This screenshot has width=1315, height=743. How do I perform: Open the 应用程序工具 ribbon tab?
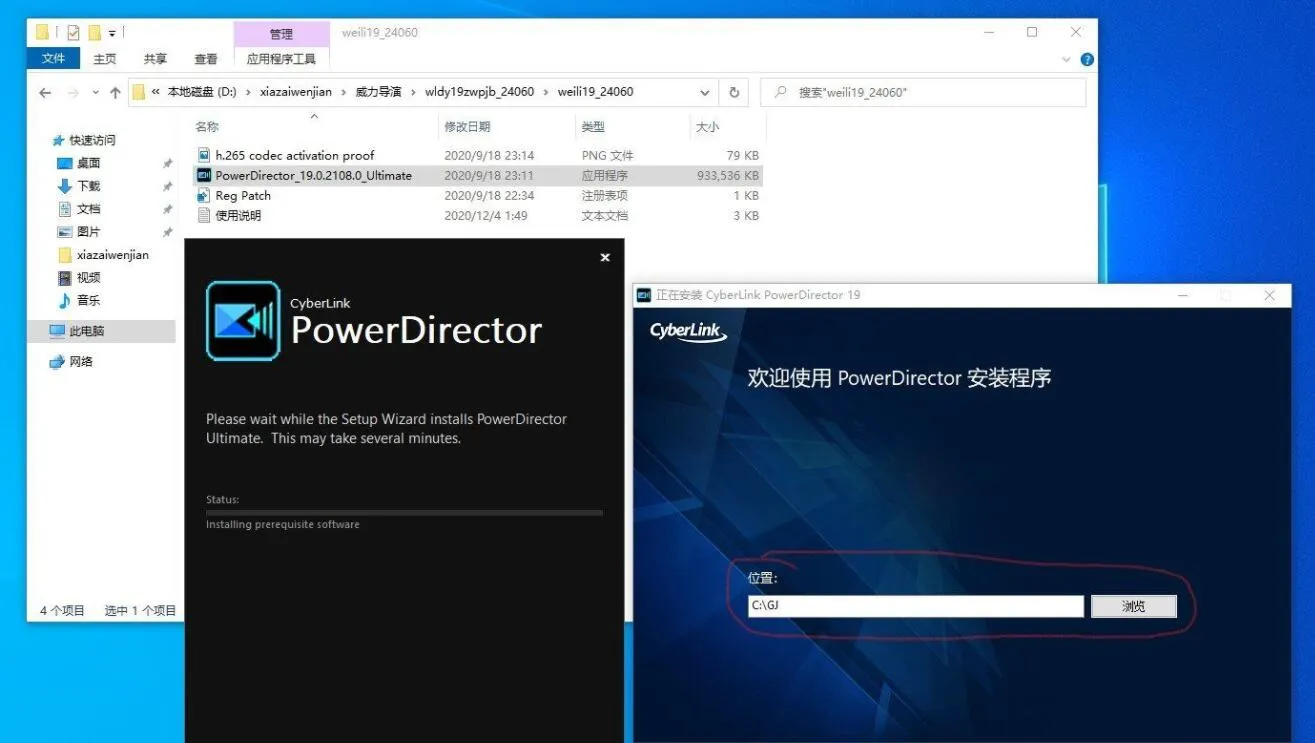[x=281, y=59]
